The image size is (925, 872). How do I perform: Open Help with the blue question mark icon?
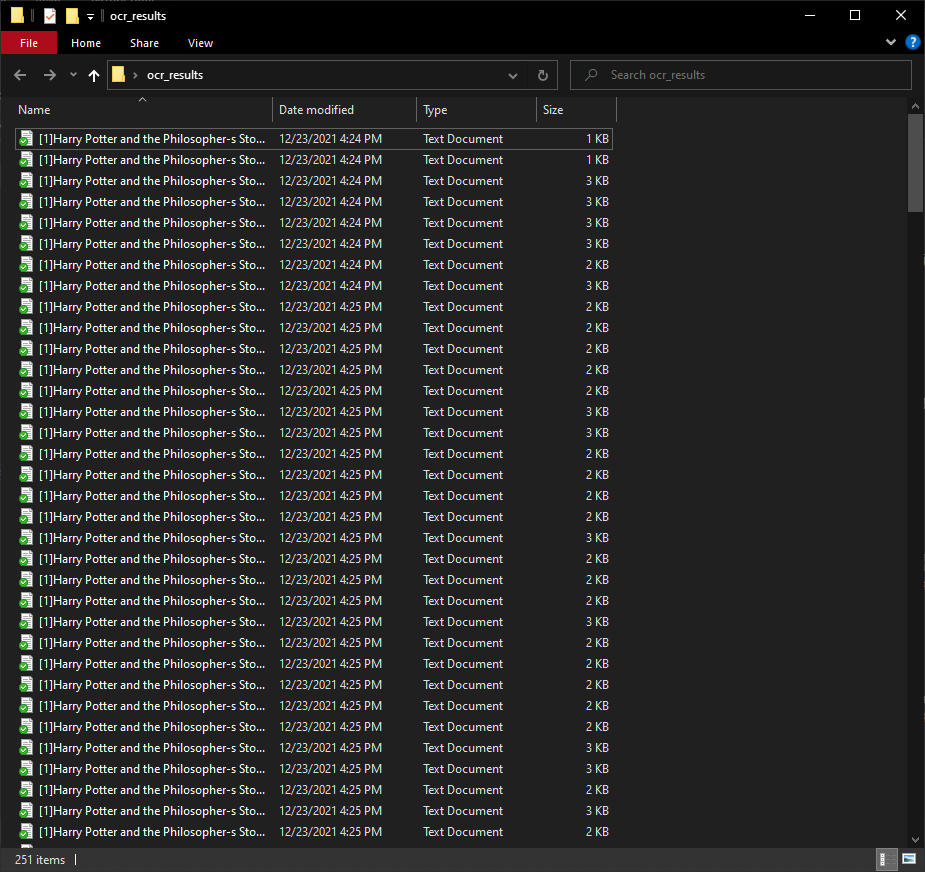(912, 42)
